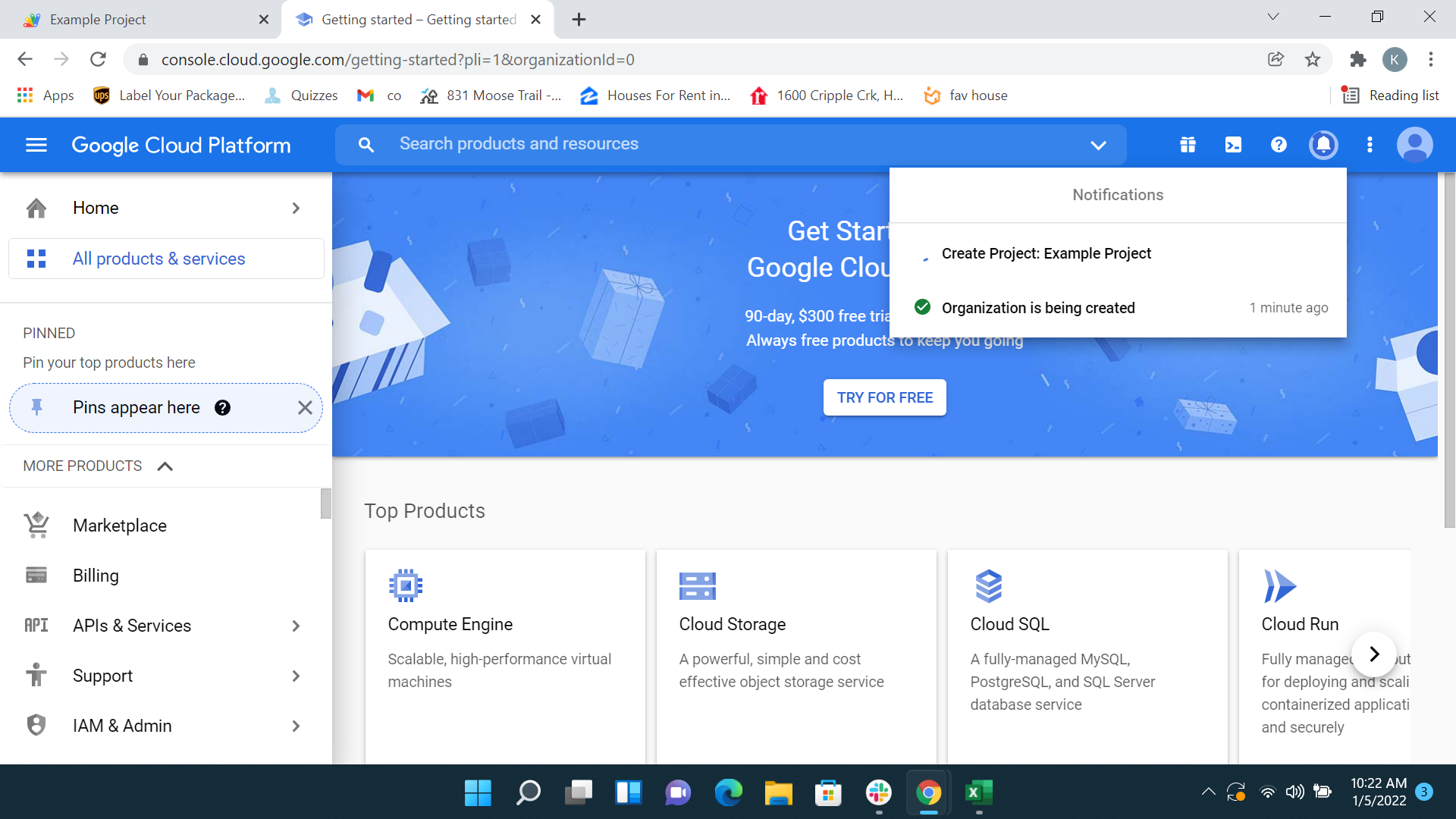The width and height of the screenshot is (1456, 819).
Task: Click the Chrome address bar URL
Action: (397, 59)
